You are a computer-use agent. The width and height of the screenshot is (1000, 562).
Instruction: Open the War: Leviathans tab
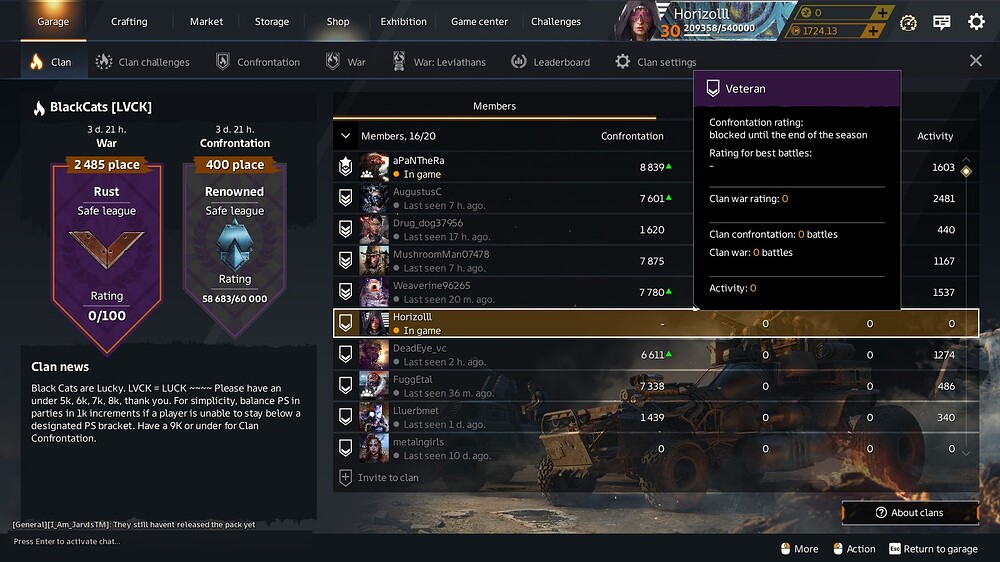click(x=439, y=62)
